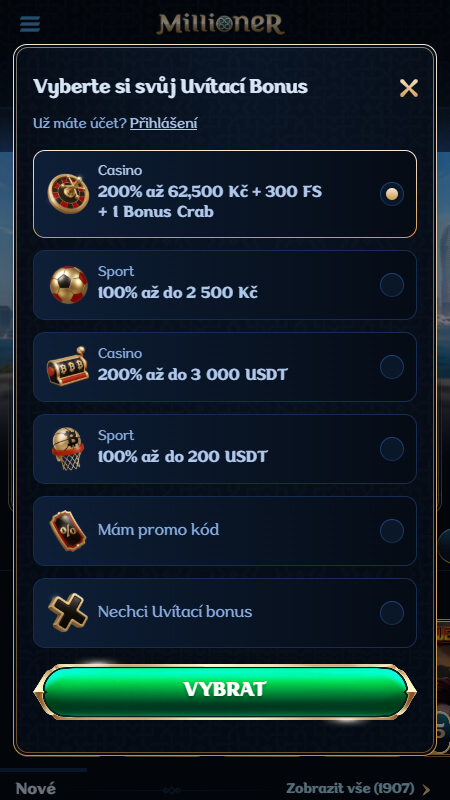Choose the Nechci Uvítací bonus option
The width and height of the screenshot is (450, 800).
[225, 613]
